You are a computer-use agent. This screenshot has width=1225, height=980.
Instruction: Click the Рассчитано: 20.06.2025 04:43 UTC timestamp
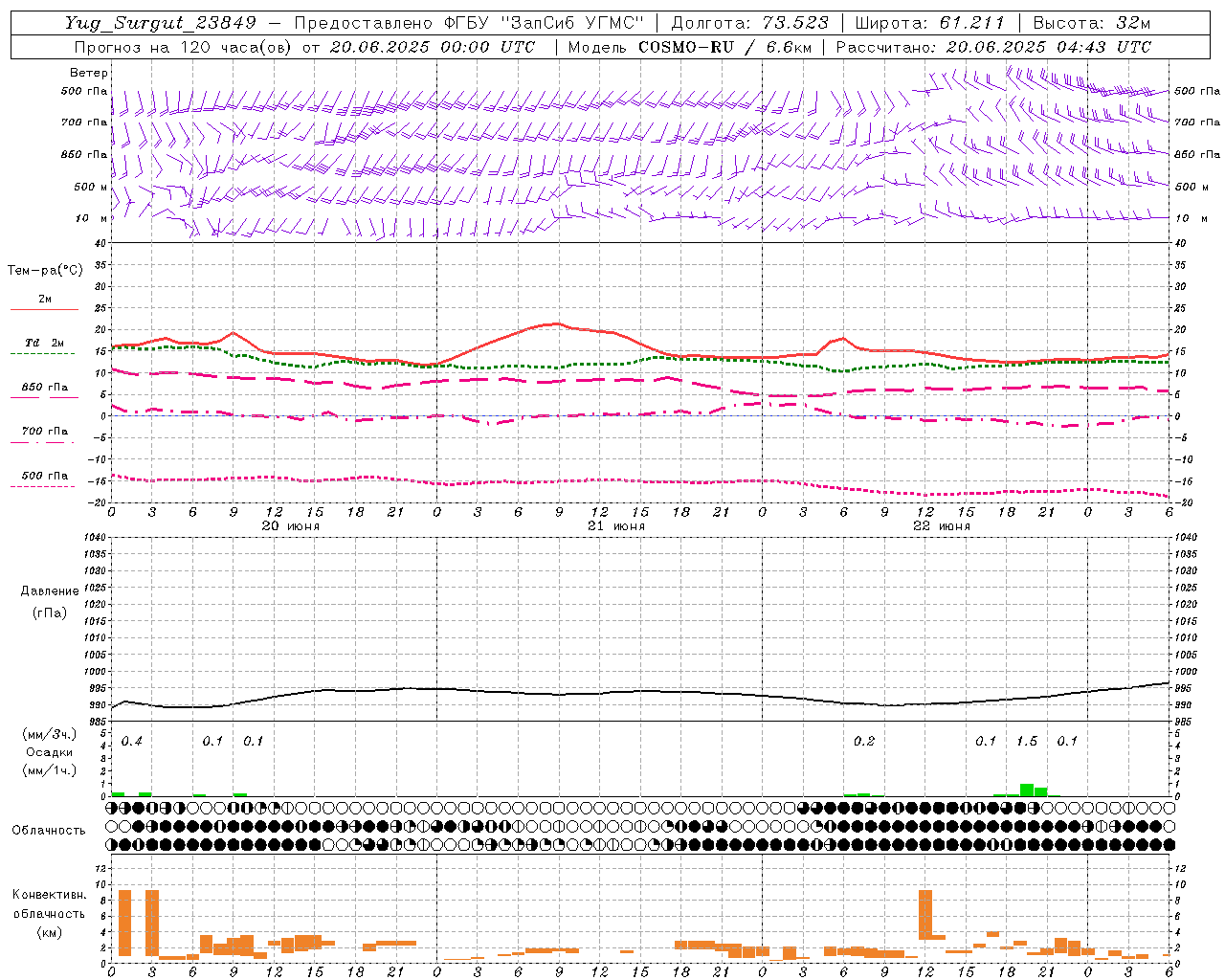993,47
